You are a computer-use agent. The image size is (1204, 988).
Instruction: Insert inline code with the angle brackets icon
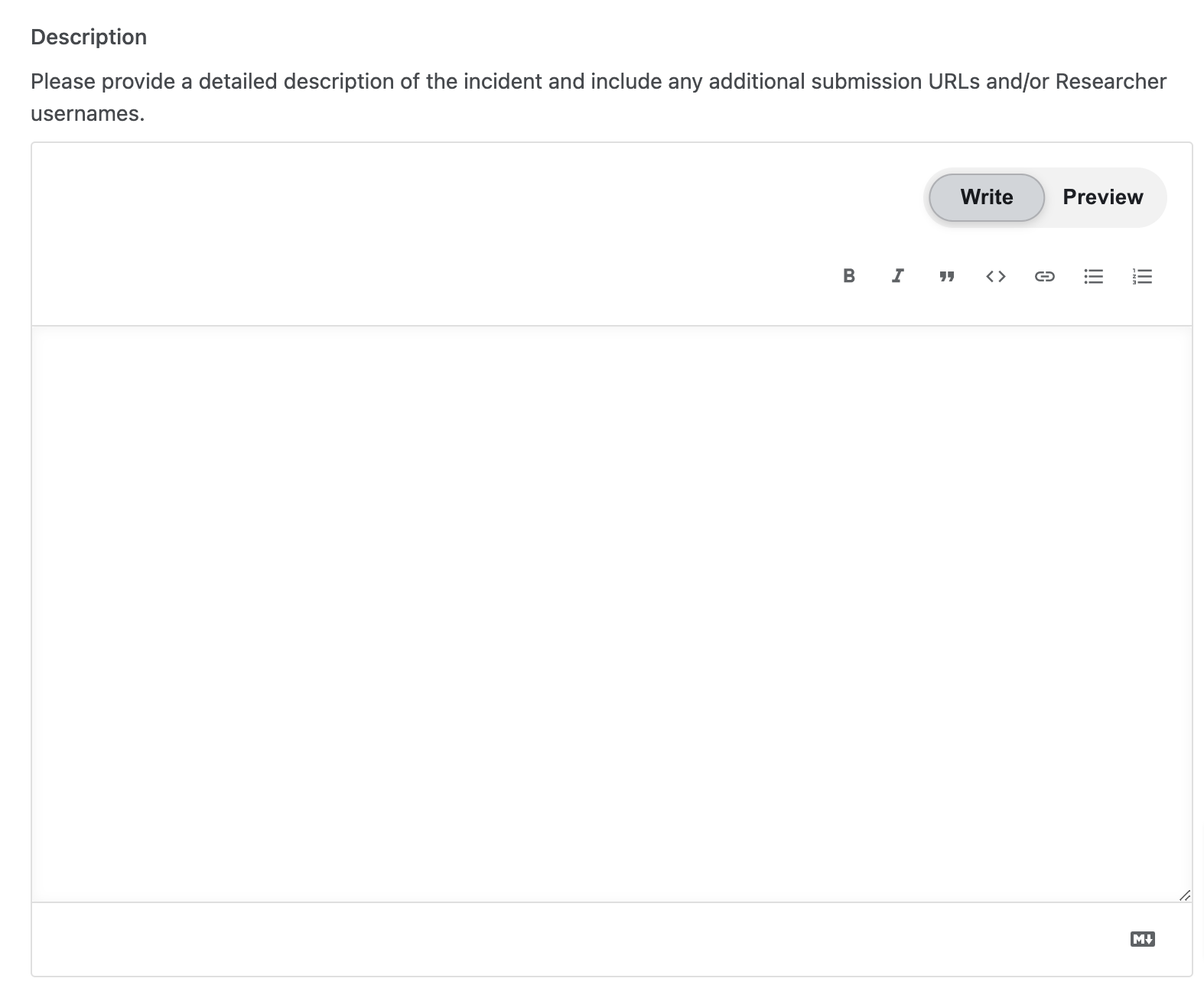click(995, 276)
